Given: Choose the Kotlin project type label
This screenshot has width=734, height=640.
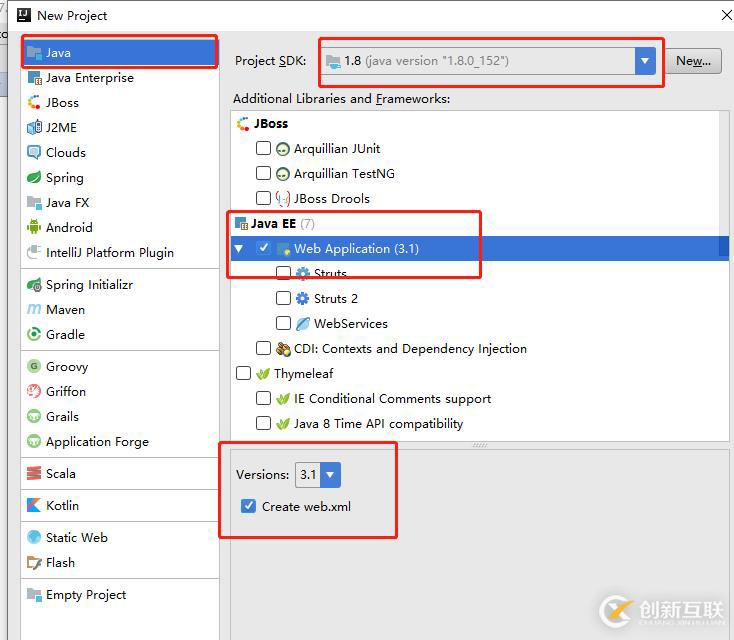Looking at the screenshot, I should (x=62, y=505).
